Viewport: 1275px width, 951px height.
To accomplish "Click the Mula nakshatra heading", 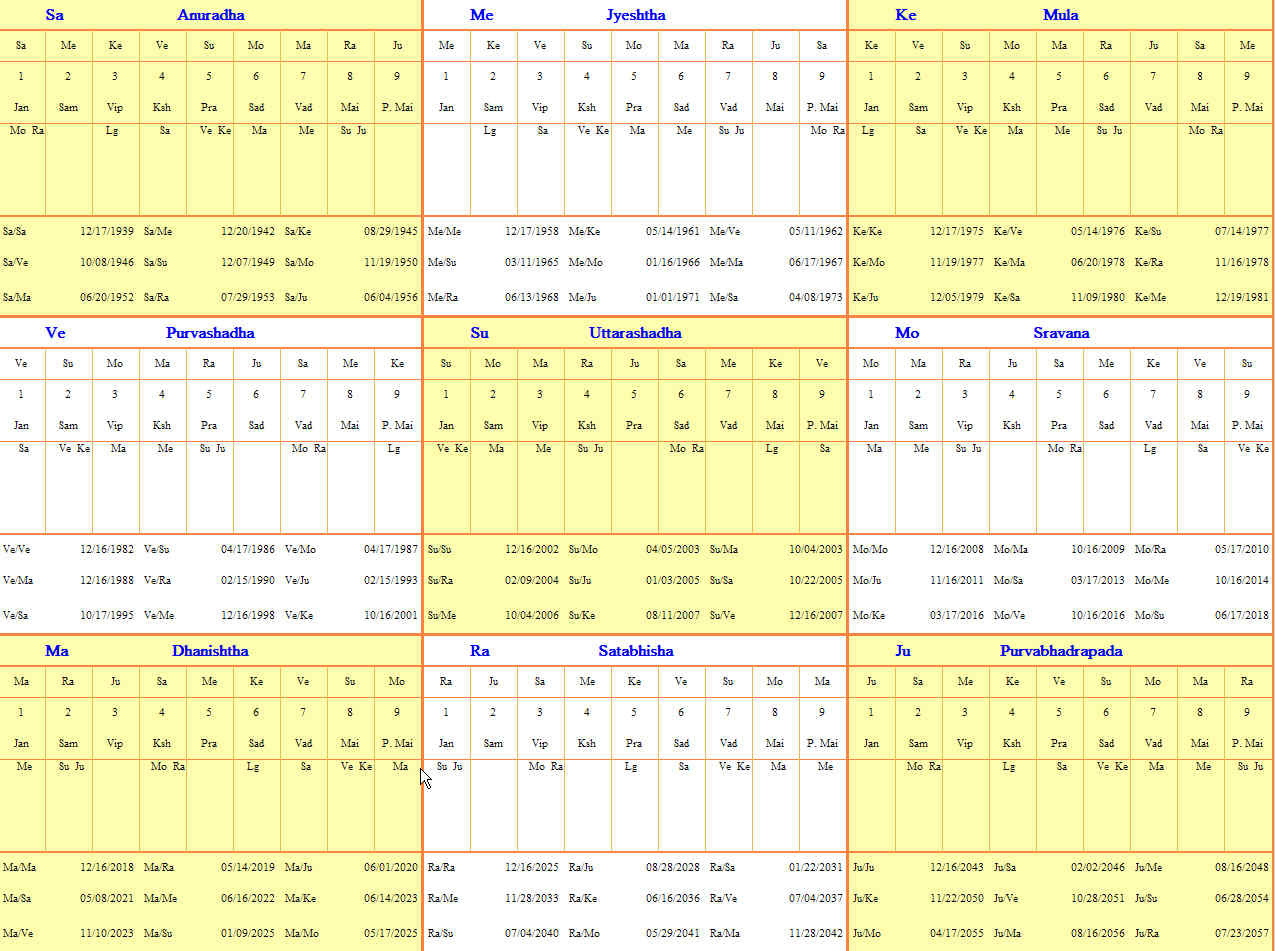I will [1060, 15].
